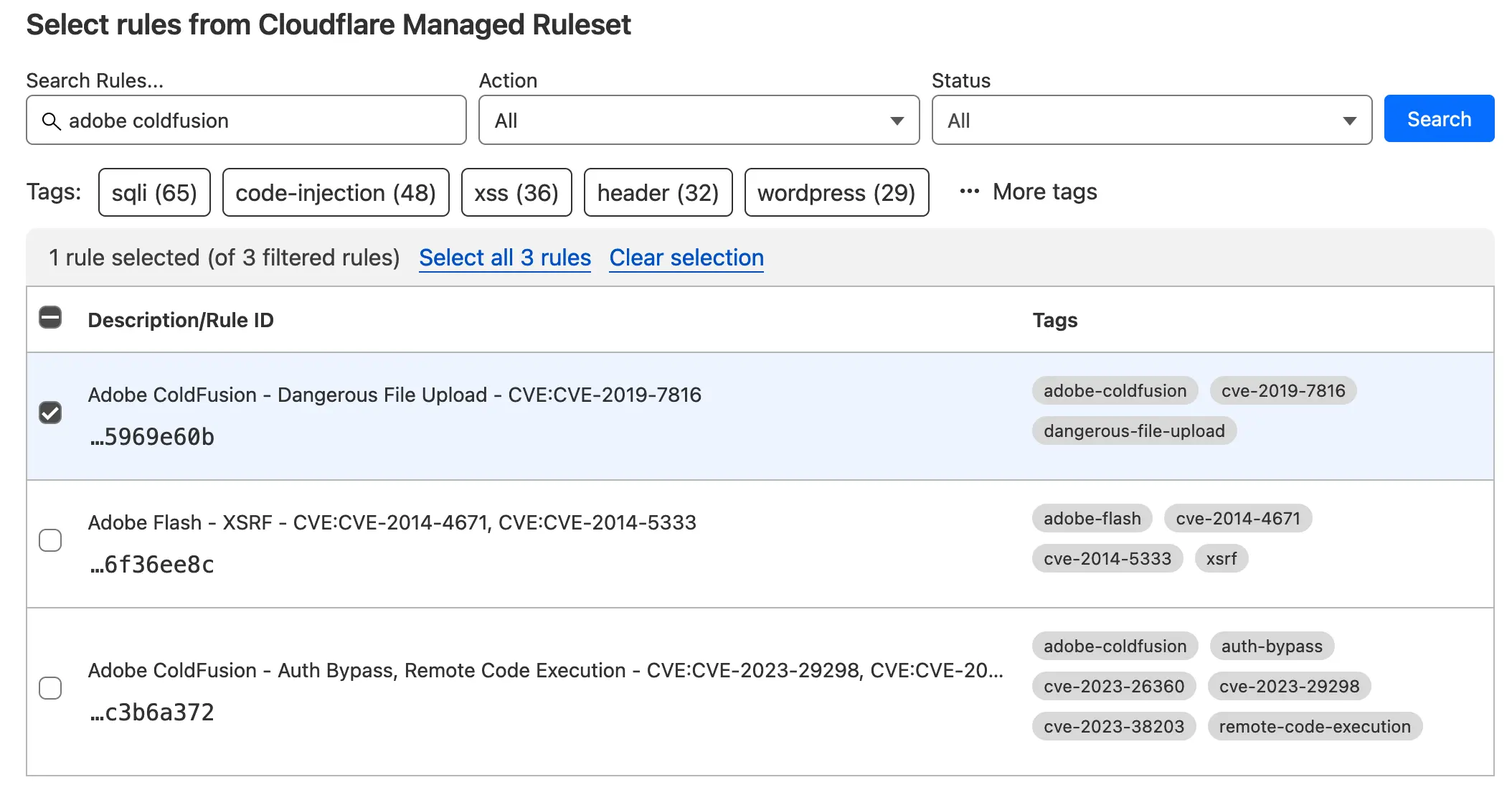Click cve-2014-4671 tag pill
Screen dimensions: 1512x795
point(1238,519)
